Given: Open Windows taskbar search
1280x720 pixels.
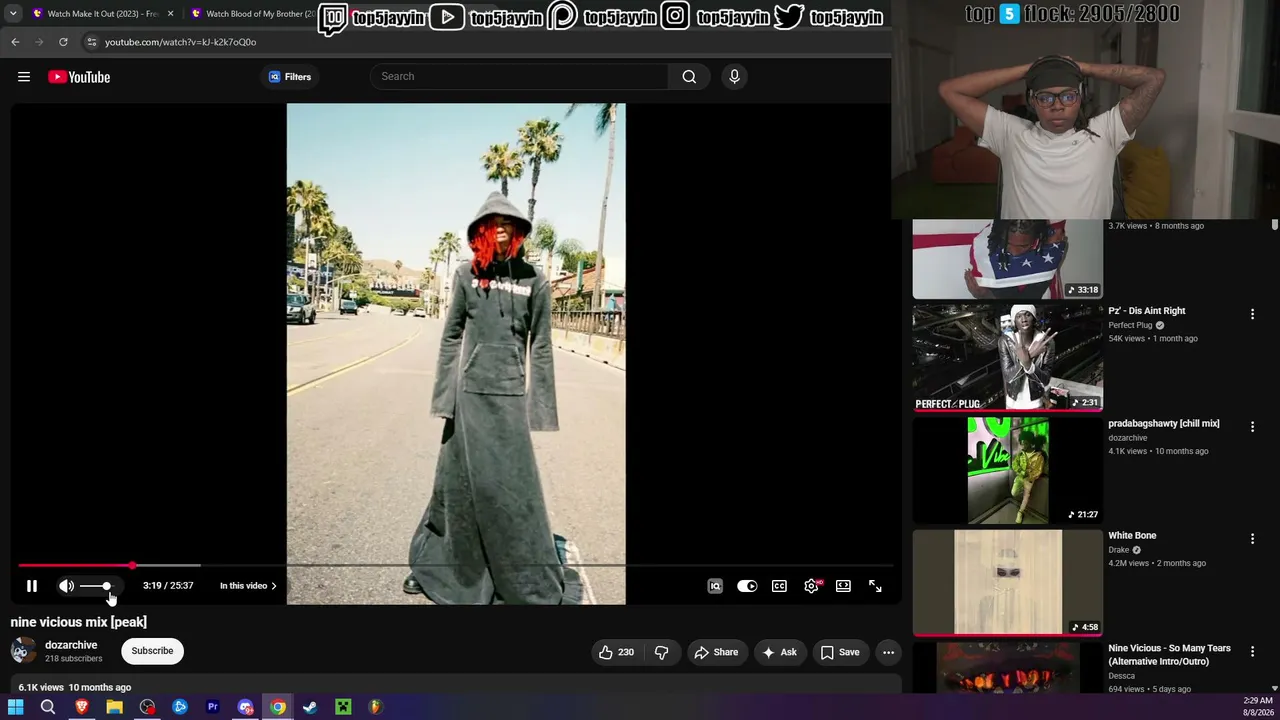Looking at the screenshot, I should pyautogui.click(x=48, y=707).
